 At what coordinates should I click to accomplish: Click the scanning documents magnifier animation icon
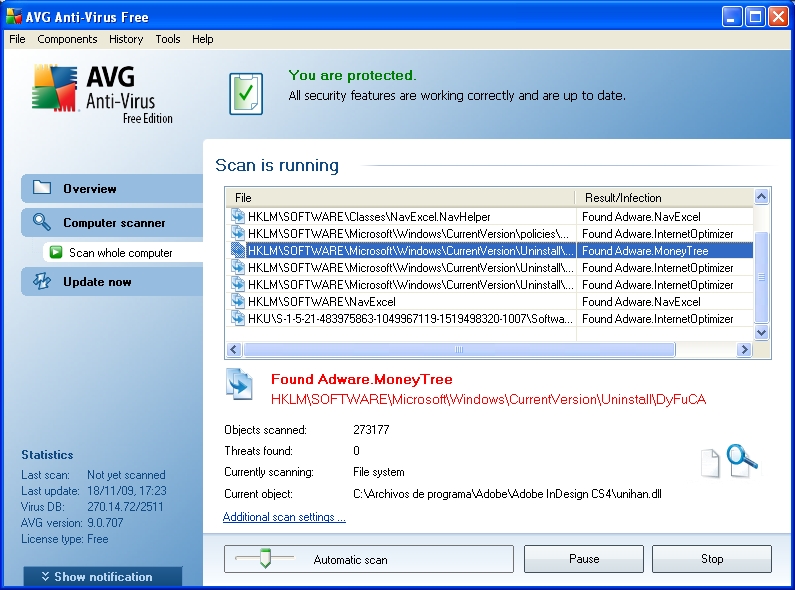tap(730, 461)
